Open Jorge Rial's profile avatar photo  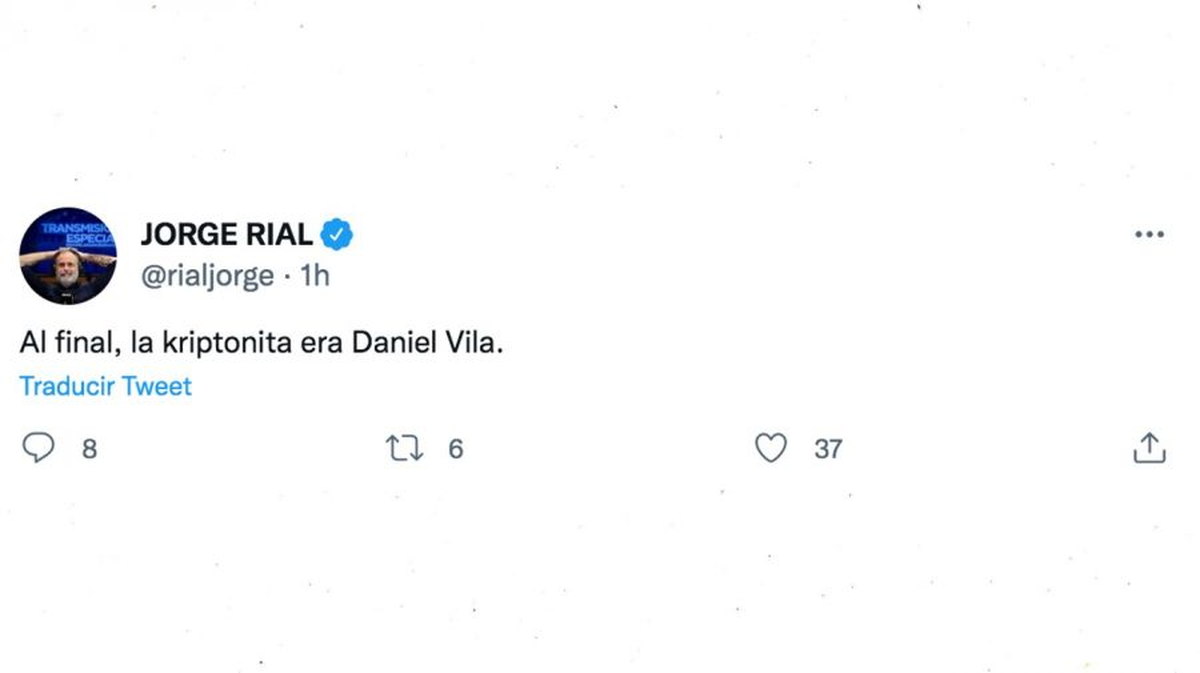pos(67,256)
